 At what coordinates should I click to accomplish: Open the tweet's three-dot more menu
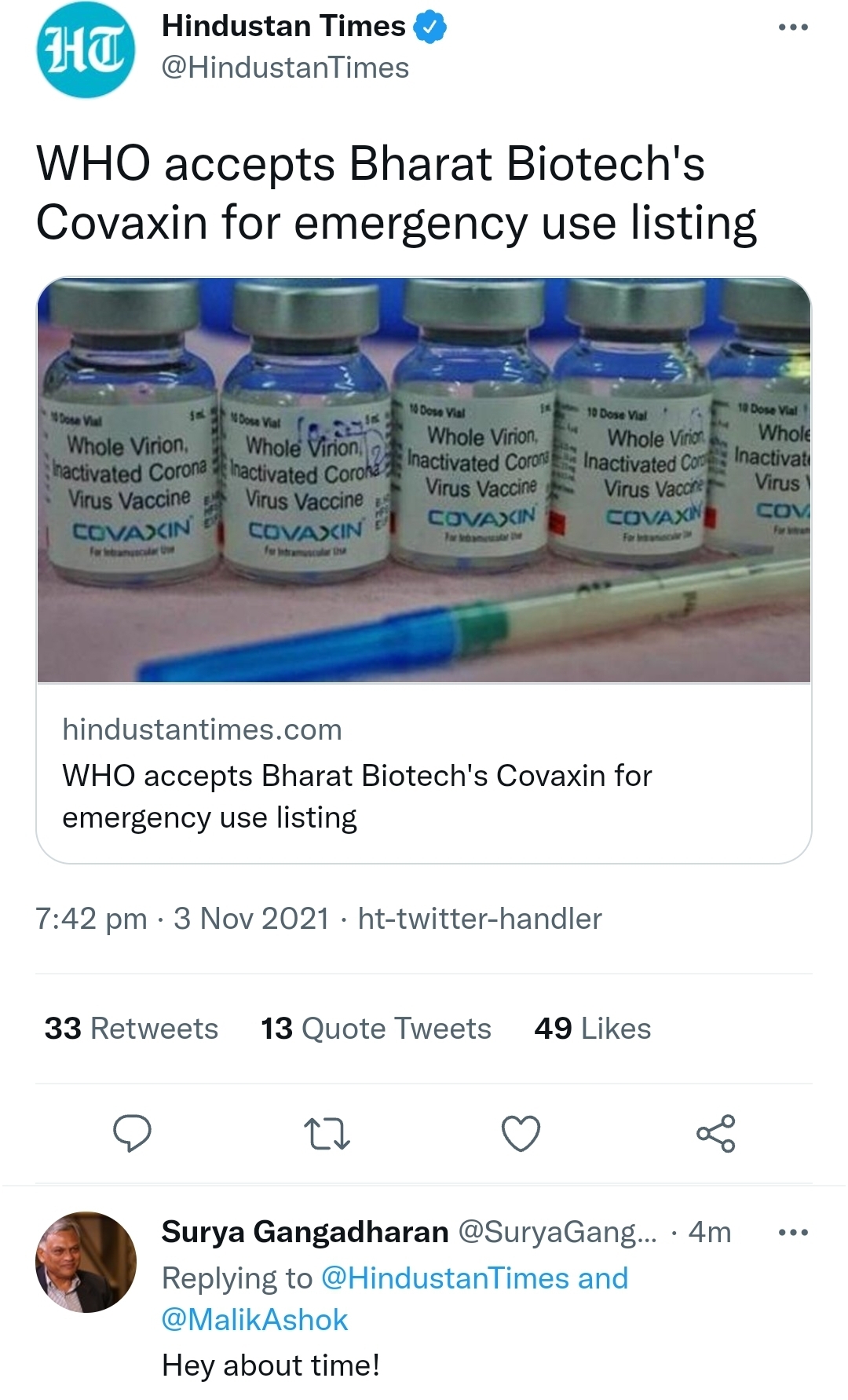(x=792, y=27)
